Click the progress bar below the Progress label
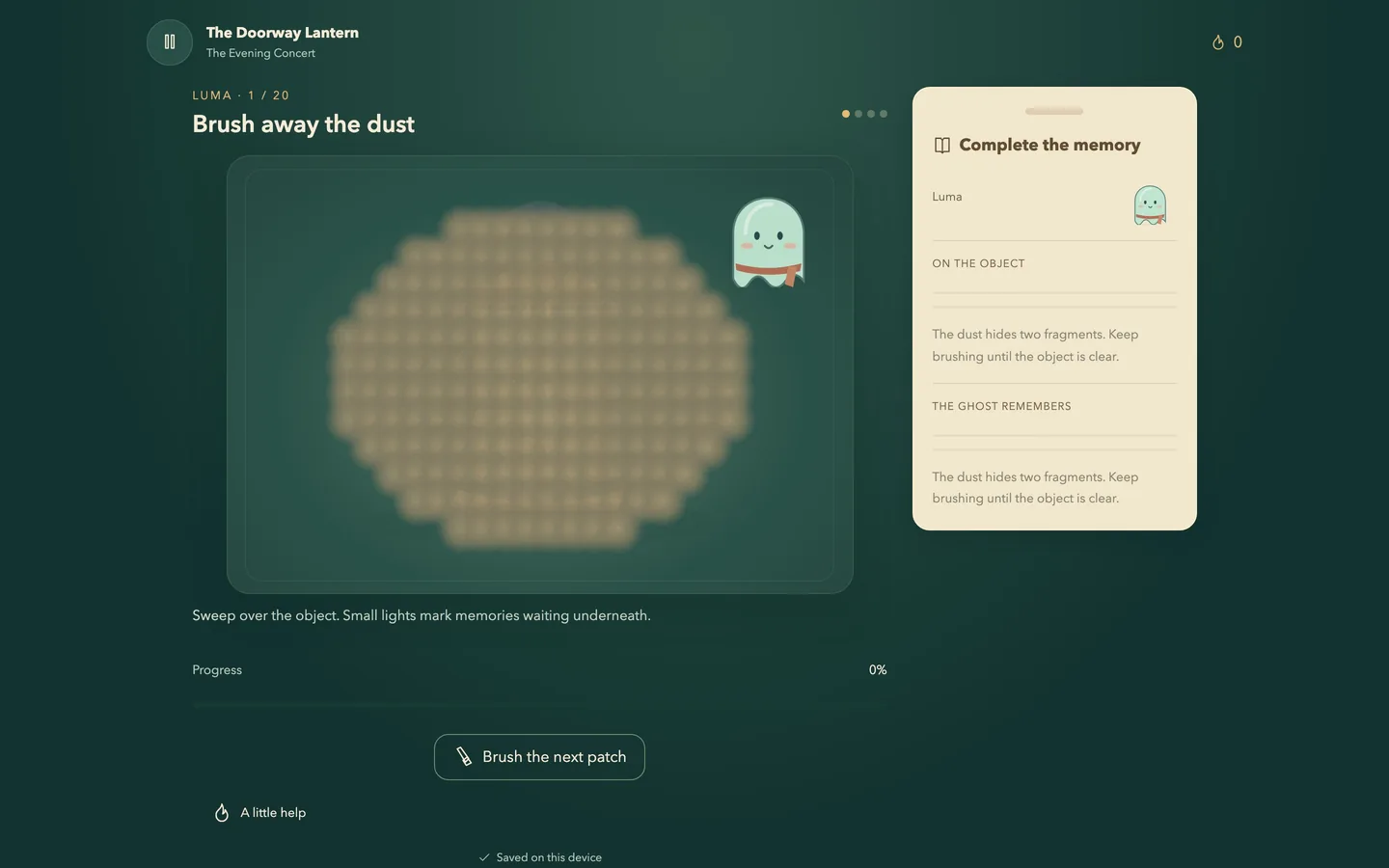The width and height of the screenshot is (1389, 868). coord(539,705)
